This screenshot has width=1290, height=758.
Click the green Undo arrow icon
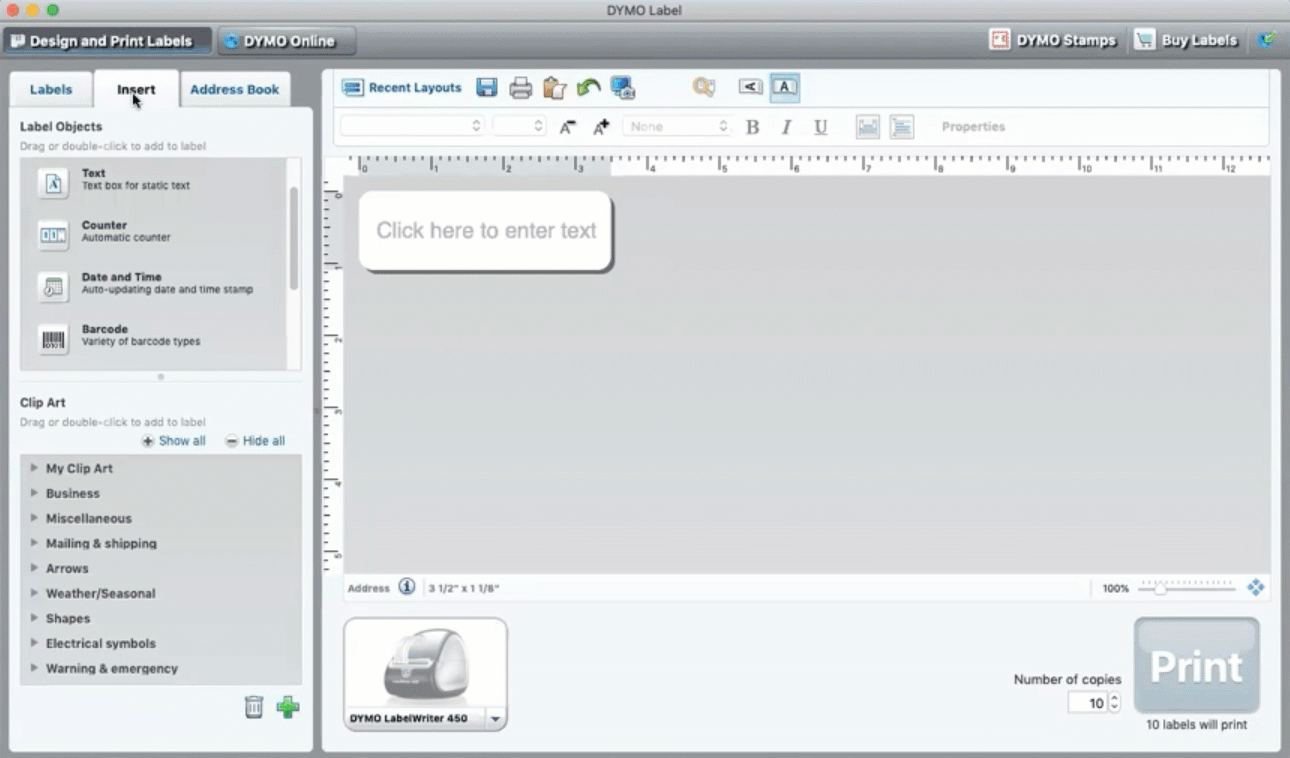[x=588, y=88]
